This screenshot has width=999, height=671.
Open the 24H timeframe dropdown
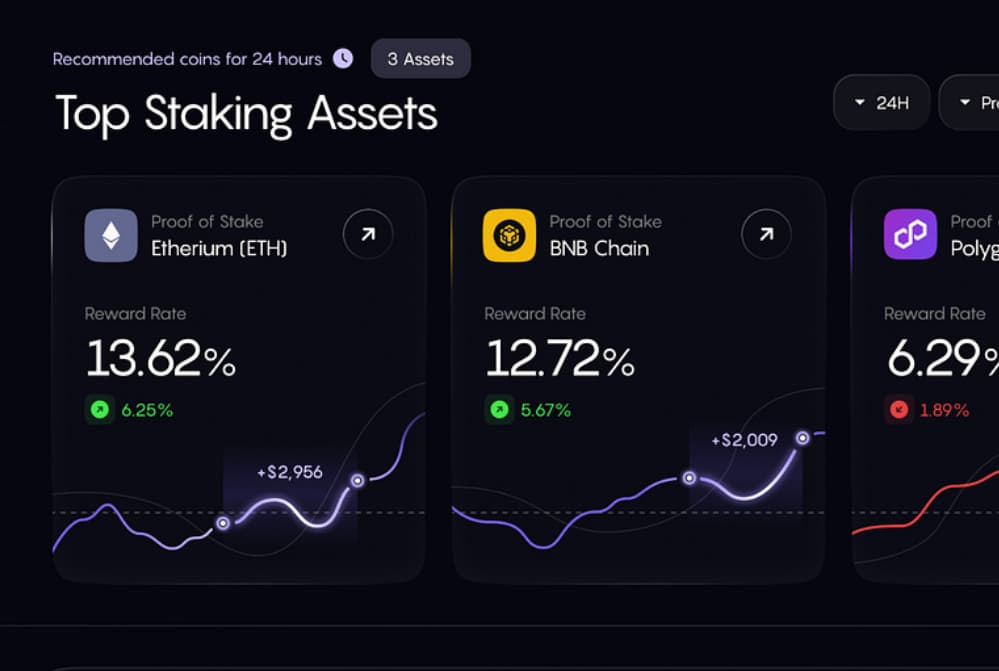coord(881,102)
